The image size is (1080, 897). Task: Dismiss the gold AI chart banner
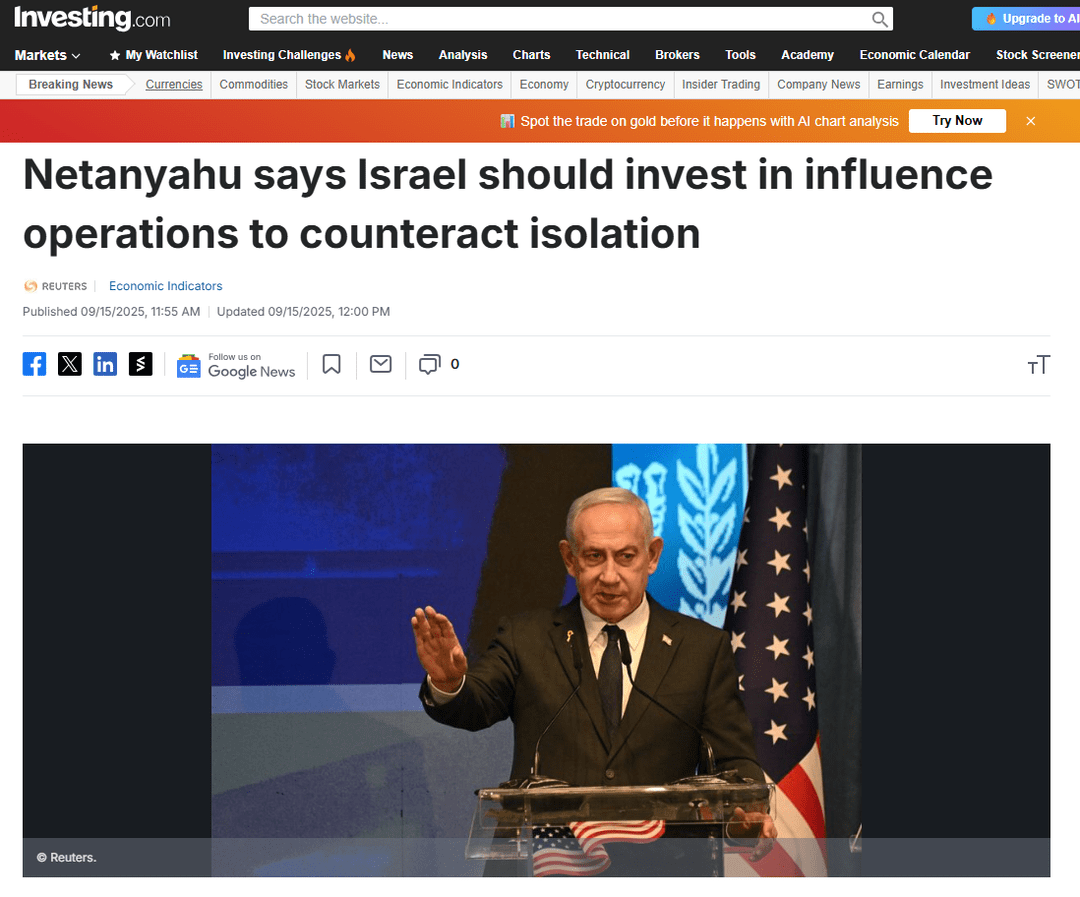(1030, 121)
